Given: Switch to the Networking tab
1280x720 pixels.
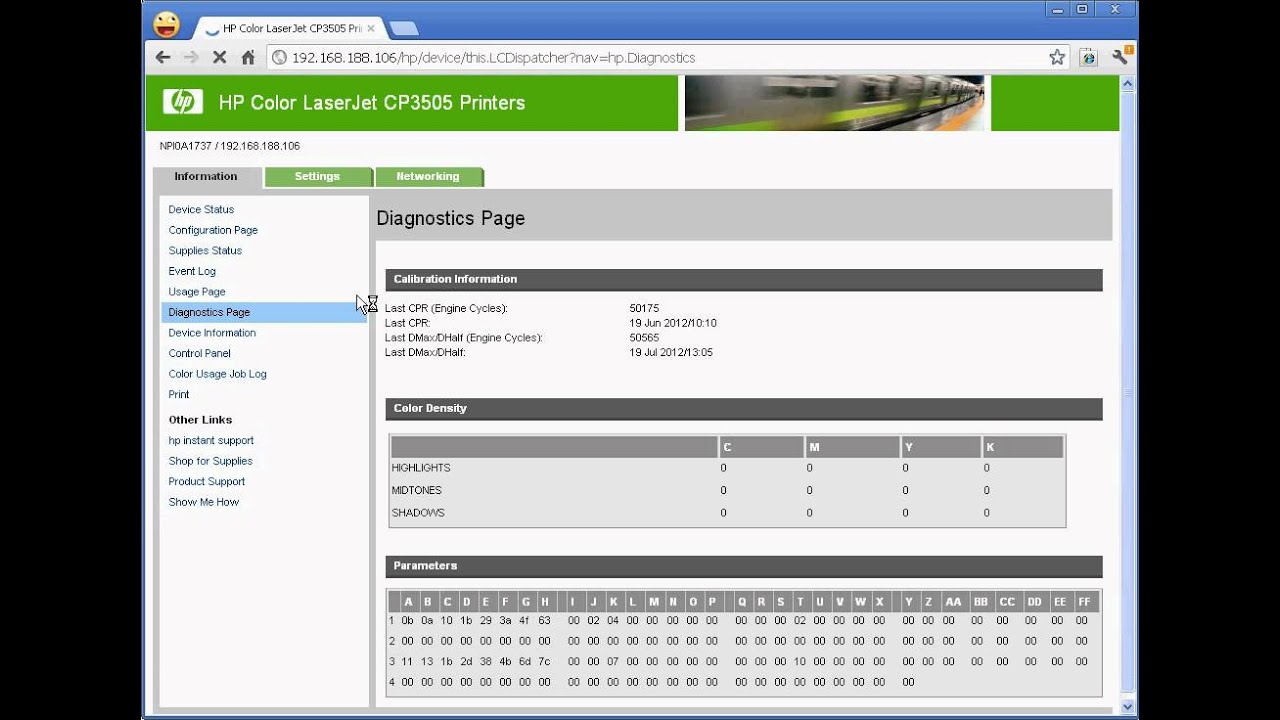Looking at the screenshot, I should 428,177.
